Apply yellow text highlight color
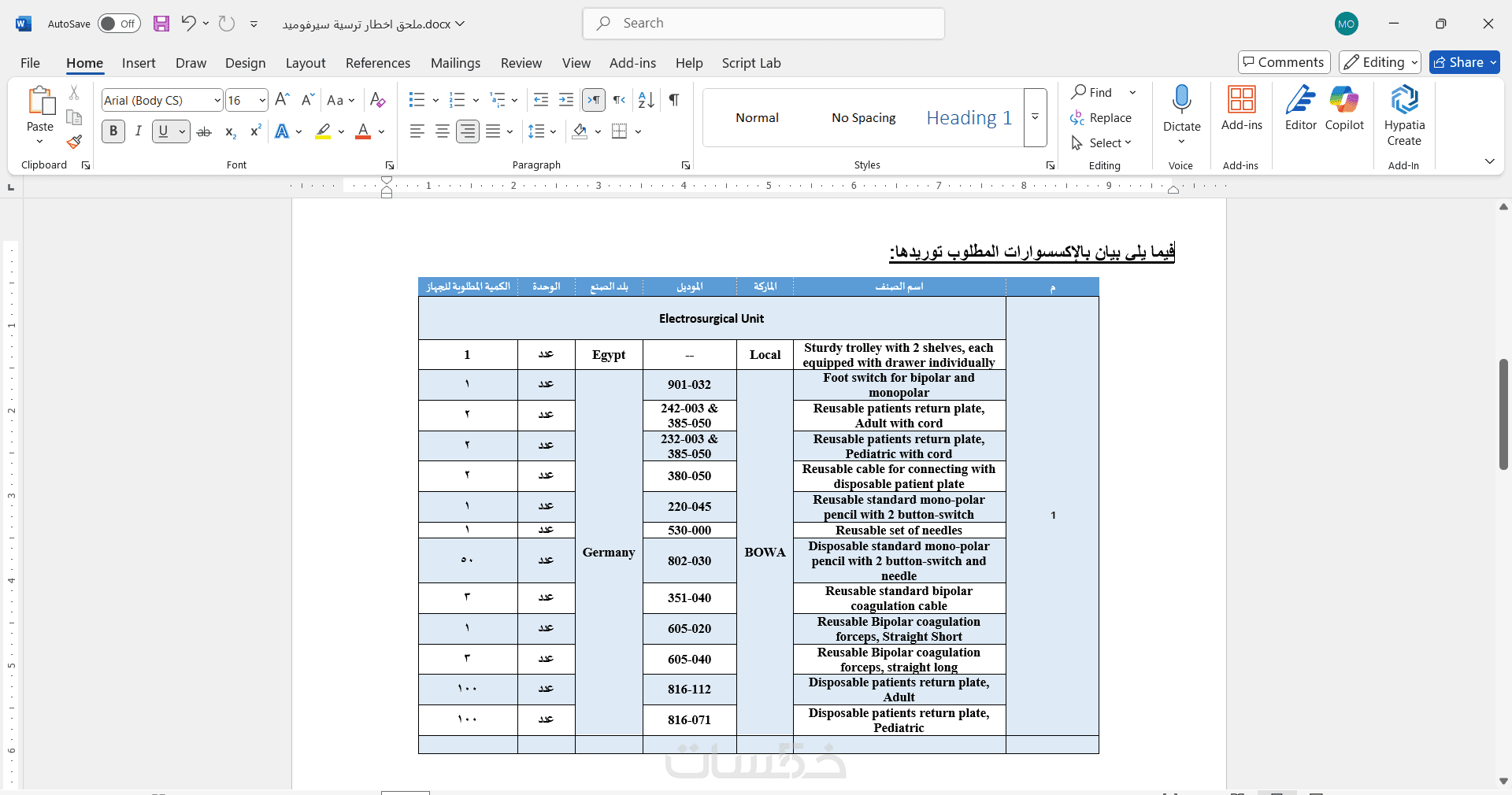Viewport: 1512px width, 795px height. click(323, 131)
